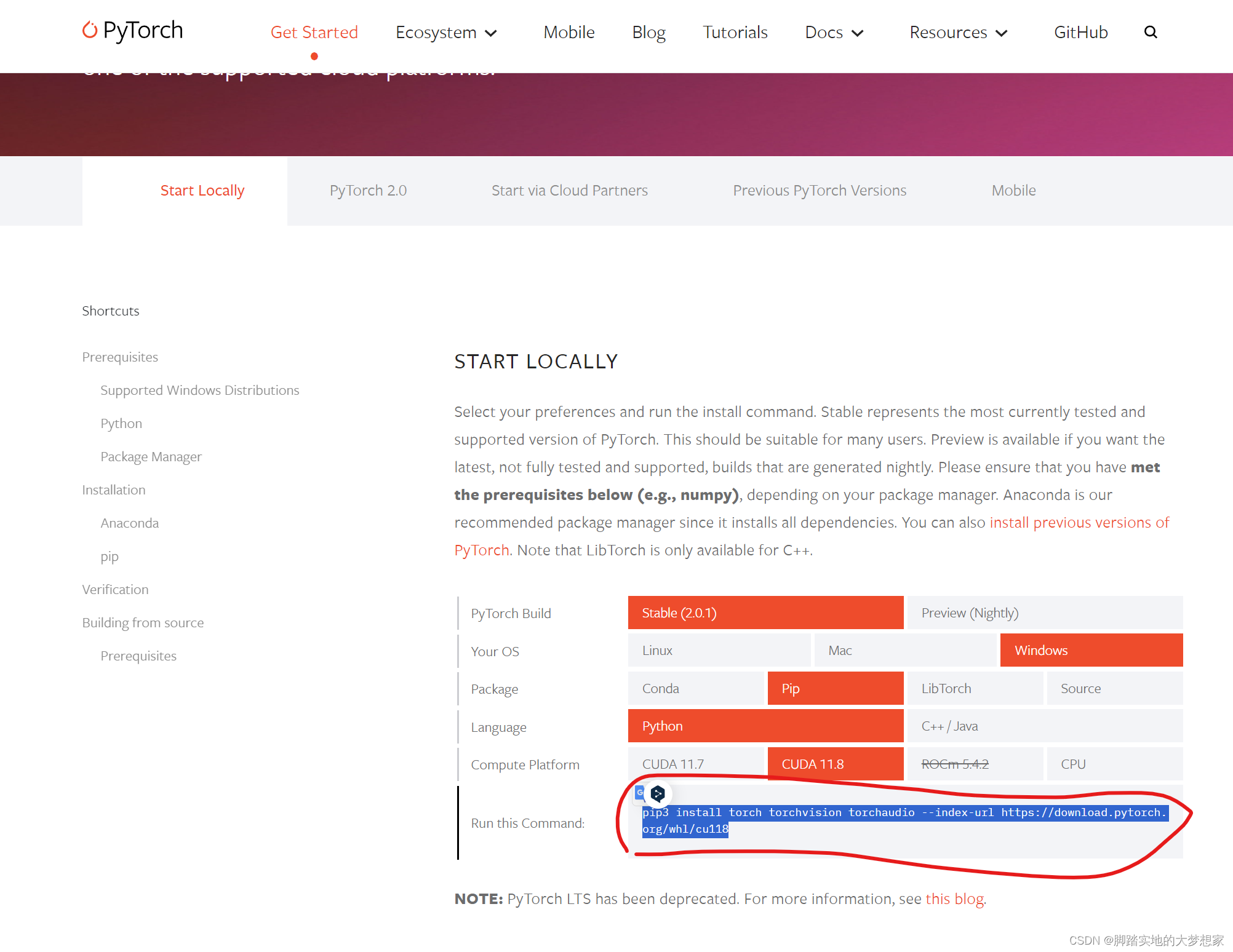Open Blog in the navbar
Screen dimensions: 1233x952
648,32
